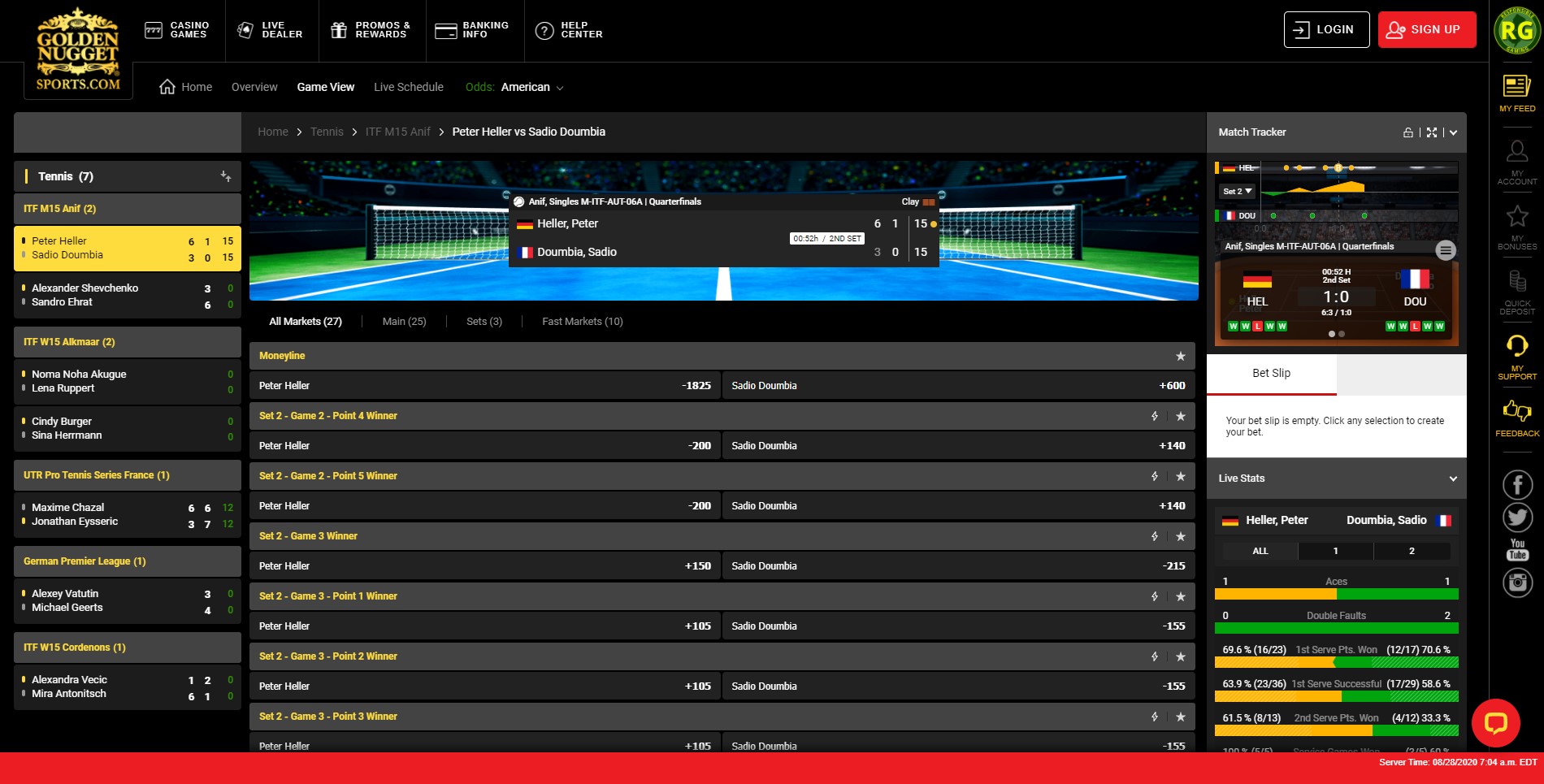Visit the Facebook page icon

pyautogui.click(x=1517, y=485)
